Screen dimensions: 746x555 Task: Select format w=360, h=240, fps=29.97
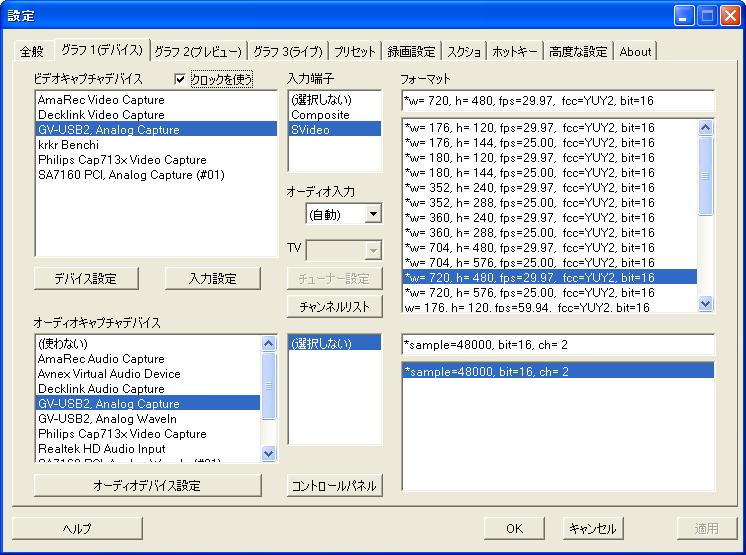[x=550, y=217]
